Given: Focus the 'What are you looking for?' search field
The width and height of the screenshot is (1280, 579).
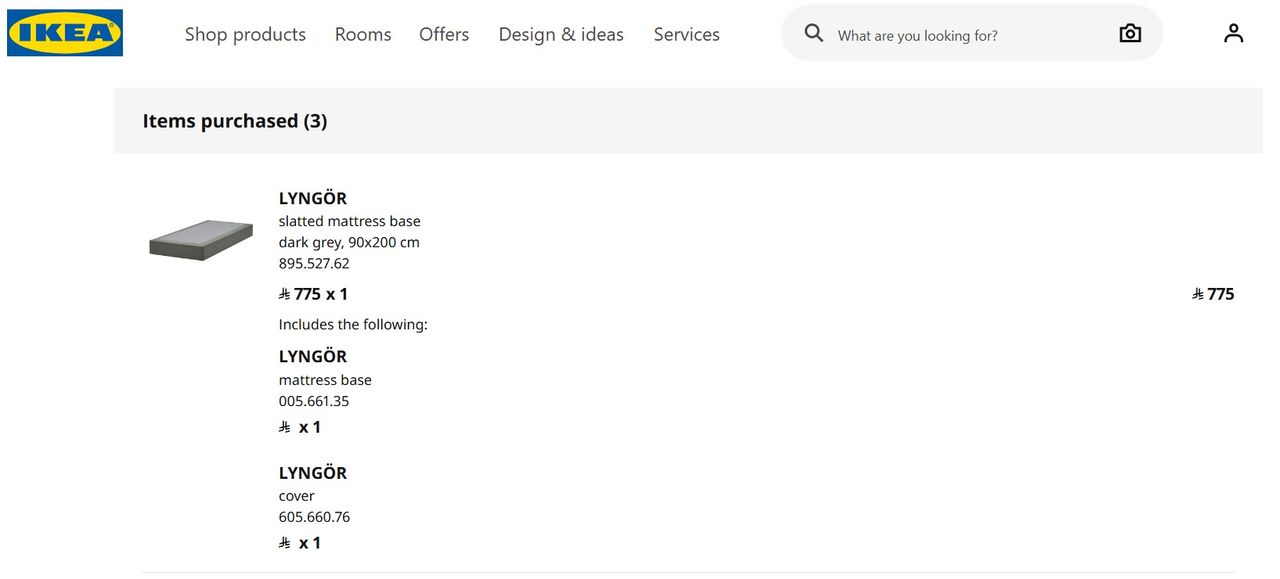Looking at the screenshot, I should [x=970, y=35].
